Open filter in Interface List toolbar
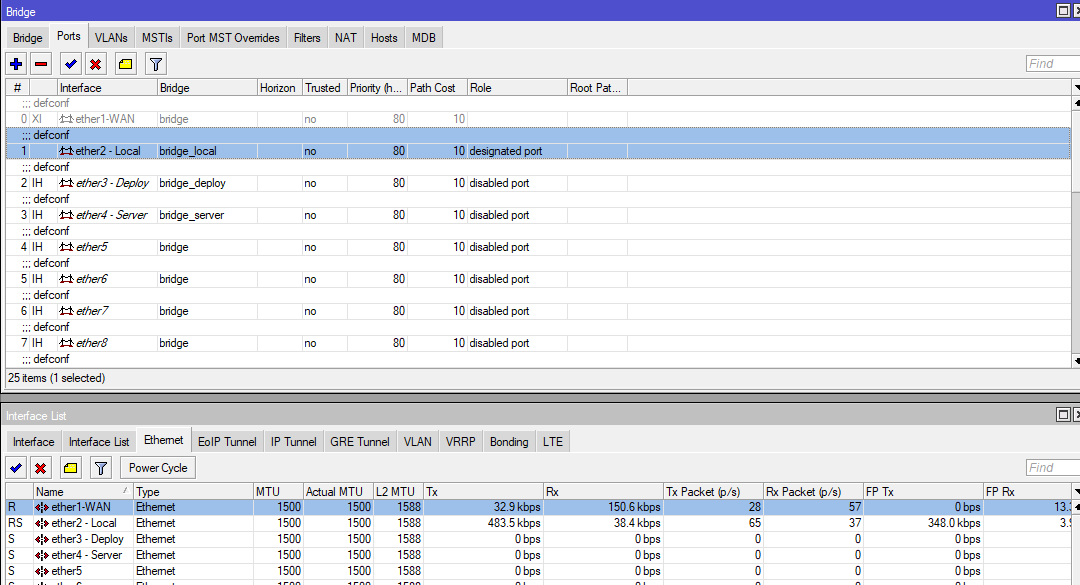Viewport: 1080px width, 585px height. coord(101,468)
